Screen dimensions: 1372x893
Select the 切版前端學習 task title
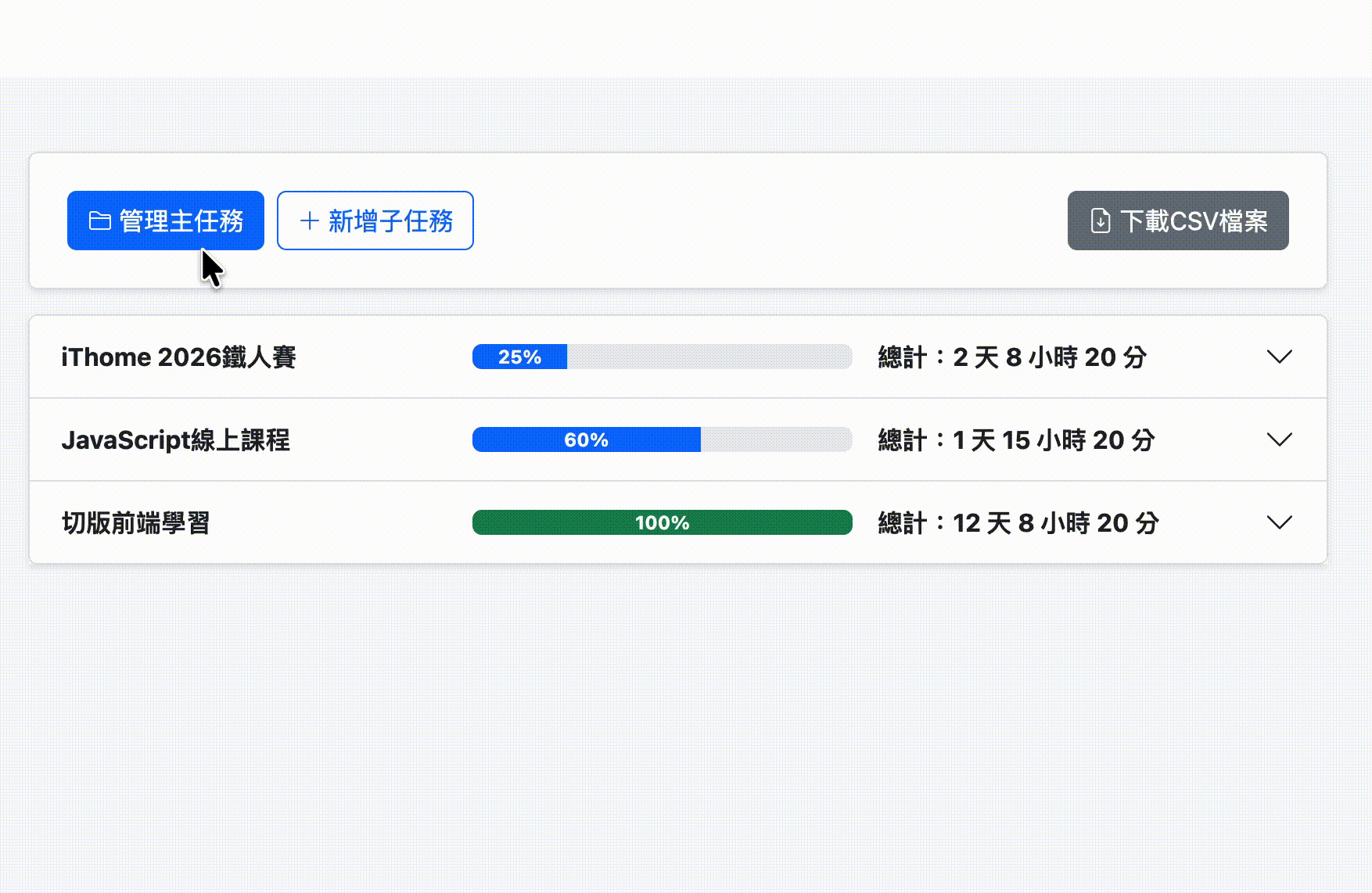coord(136,523)
